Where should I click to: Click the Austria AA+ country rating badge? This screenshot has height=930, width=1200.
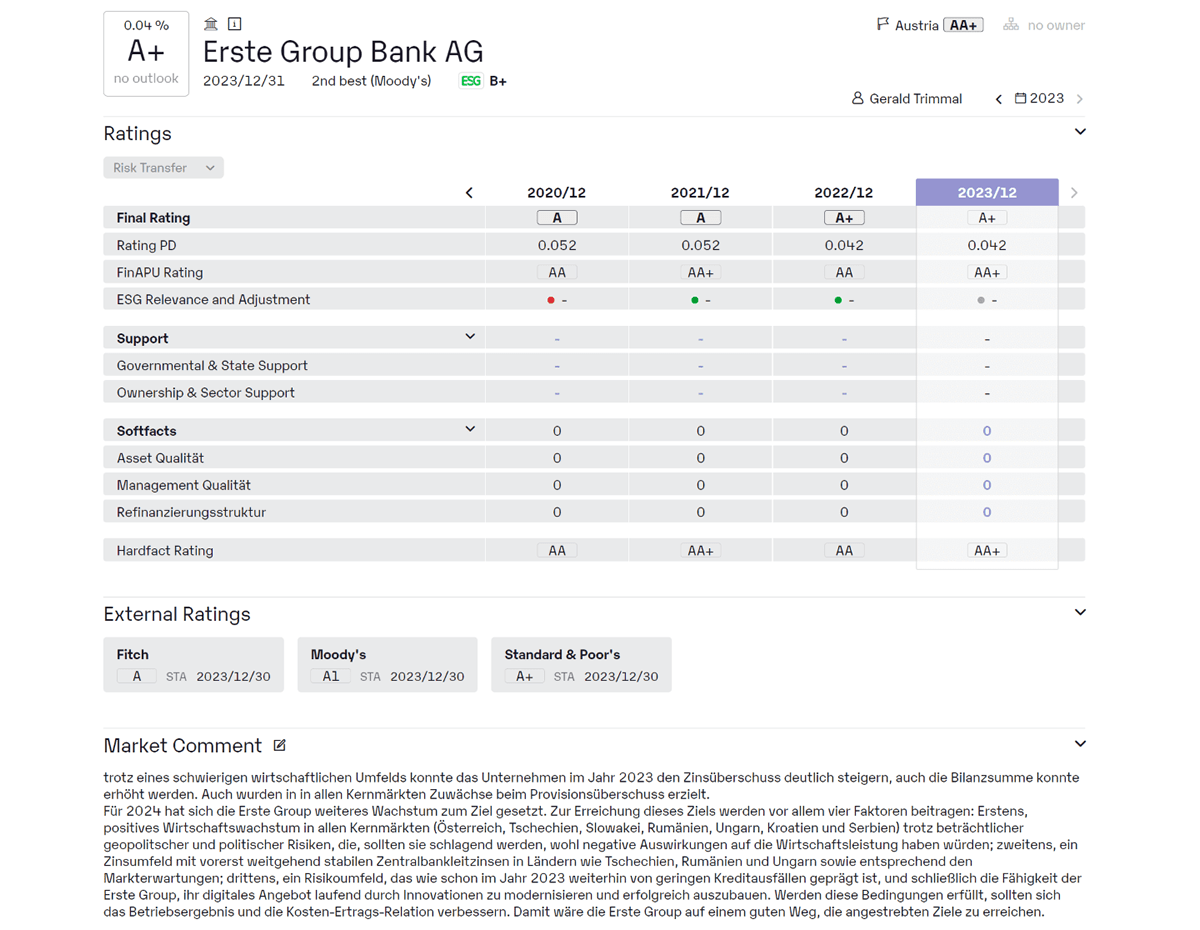964,25
